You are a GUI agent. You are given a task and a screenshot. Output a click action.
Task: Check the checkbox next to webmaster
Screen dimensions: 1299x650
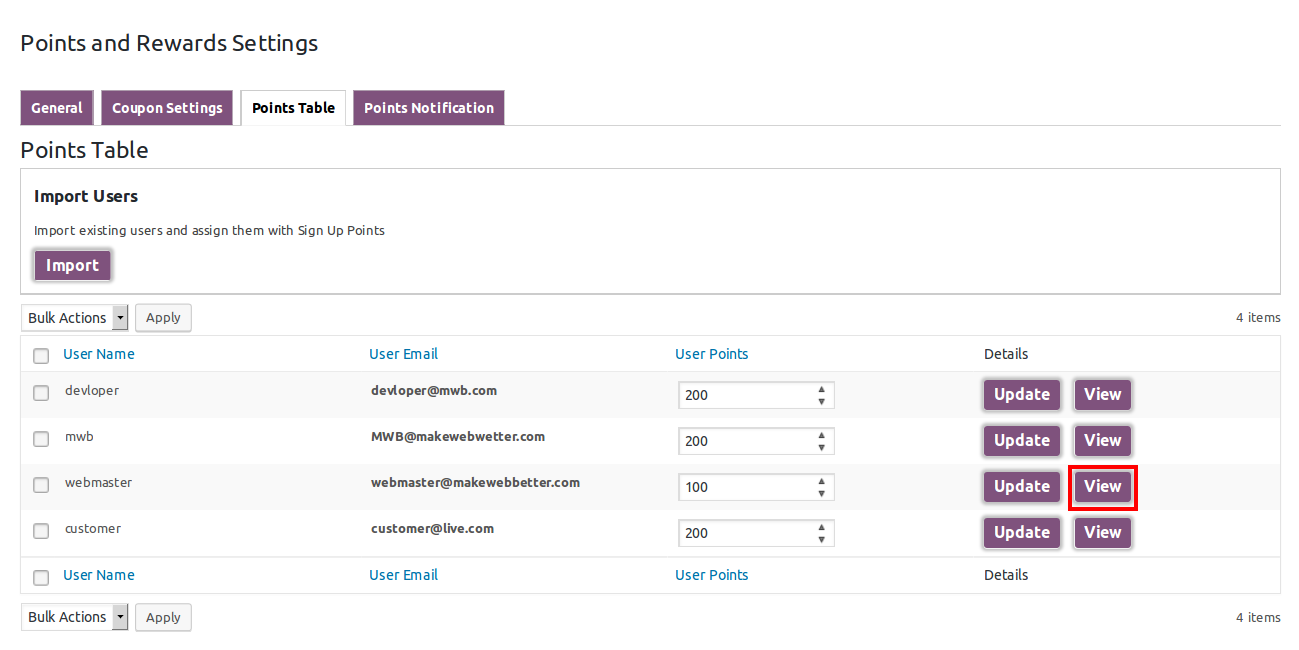[x=40, y=484]
